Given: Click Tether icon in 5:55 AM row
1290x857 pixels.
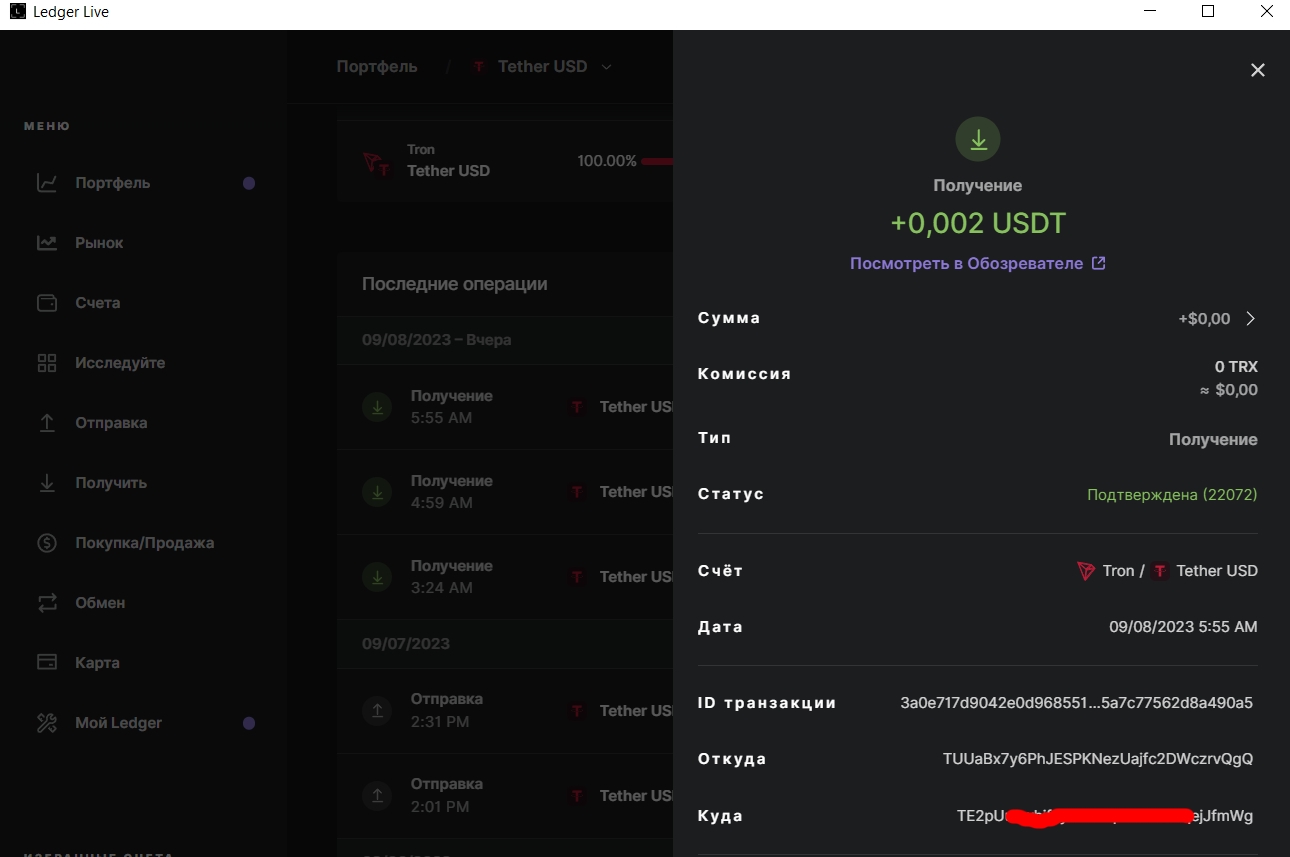Looking at the screenshot, I should 577,407.
